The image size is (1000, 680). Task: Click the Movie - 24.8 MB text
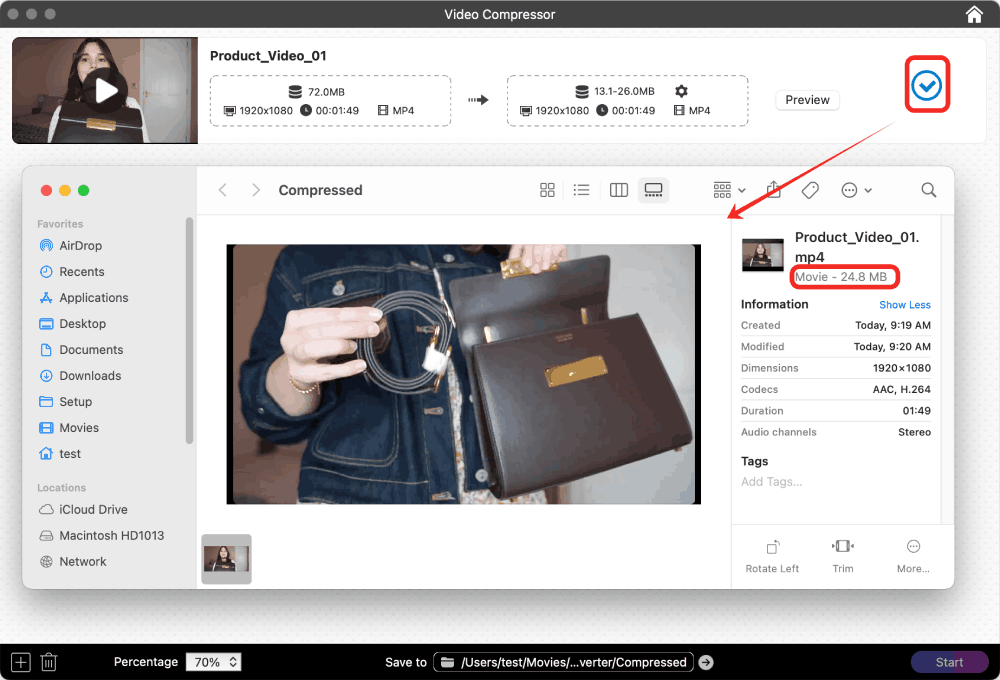point(841,277)
